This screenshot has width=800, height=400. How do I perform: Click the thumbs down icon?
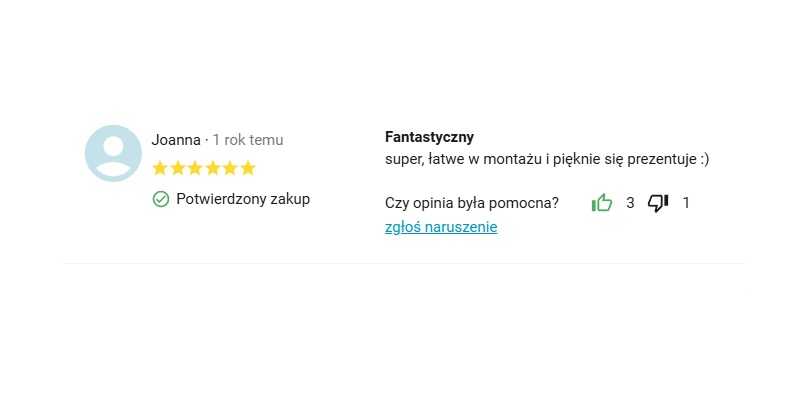tap(658, 203)
